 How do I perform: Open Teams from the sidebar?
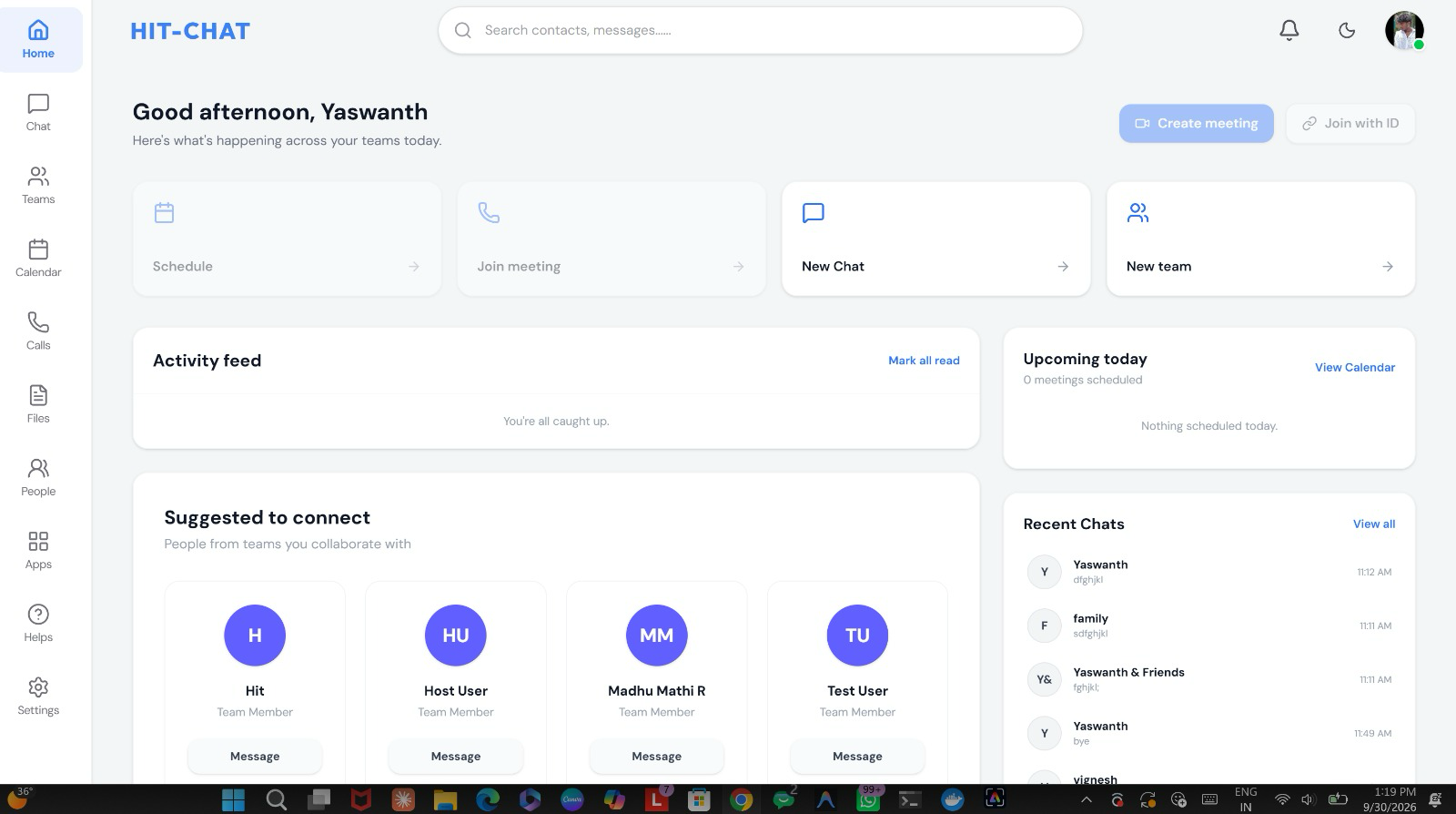(38, 186)
